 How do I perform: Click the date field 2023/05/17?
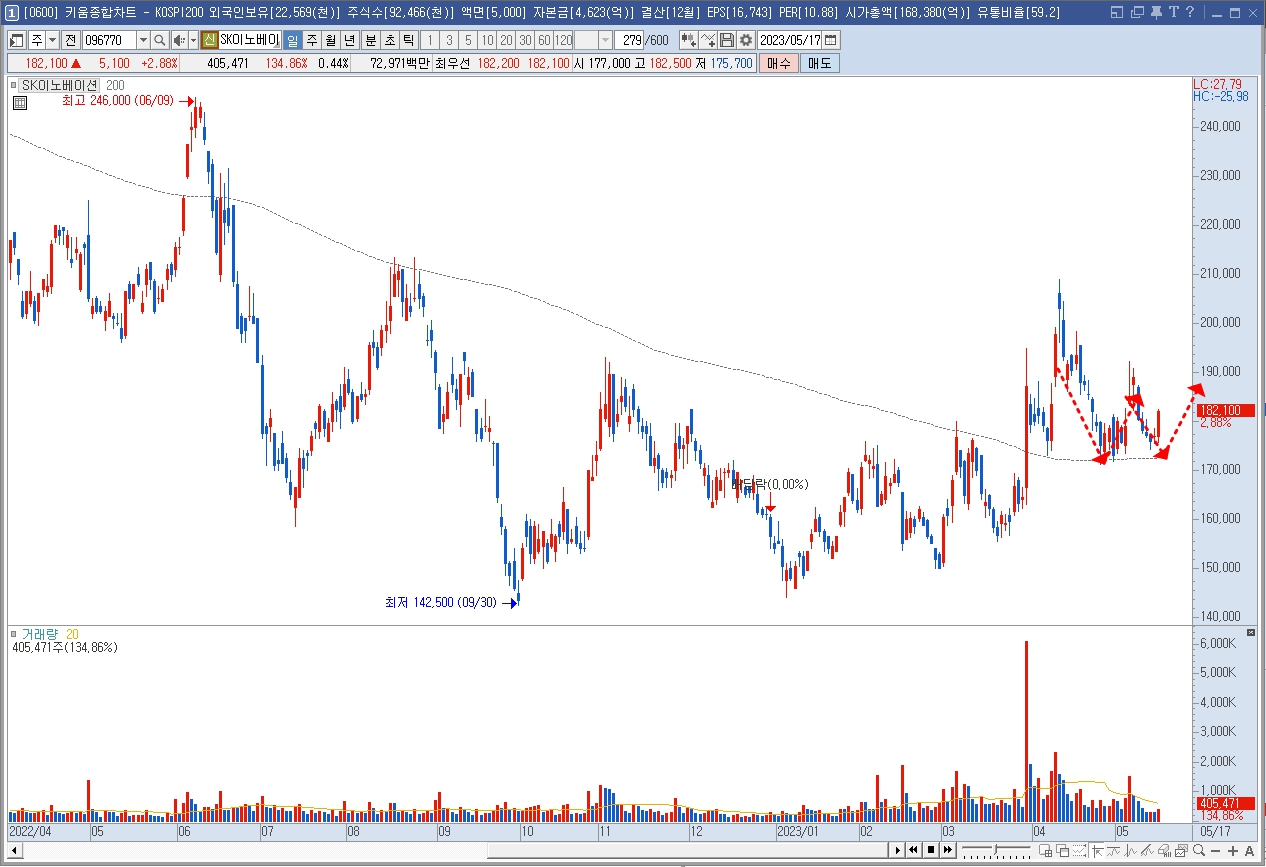coord(790,40)
